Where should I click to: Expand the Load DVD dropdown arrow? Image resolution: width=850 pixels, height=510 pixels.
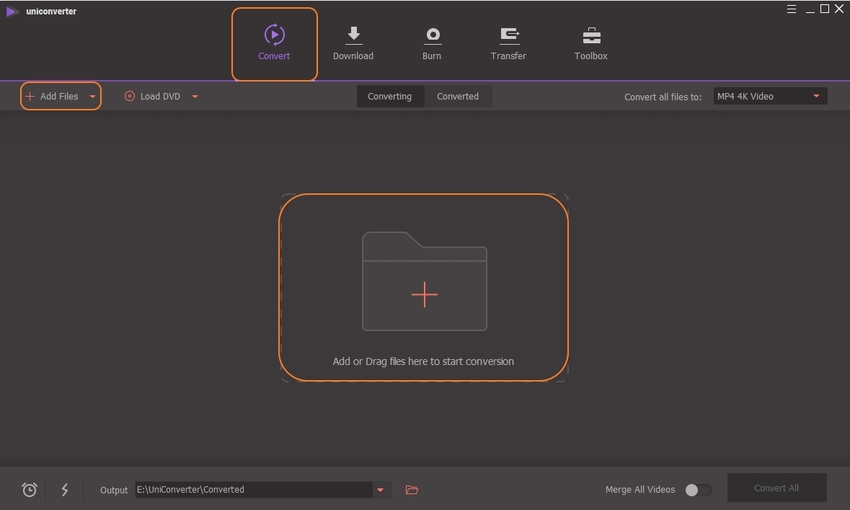point(195,97)
